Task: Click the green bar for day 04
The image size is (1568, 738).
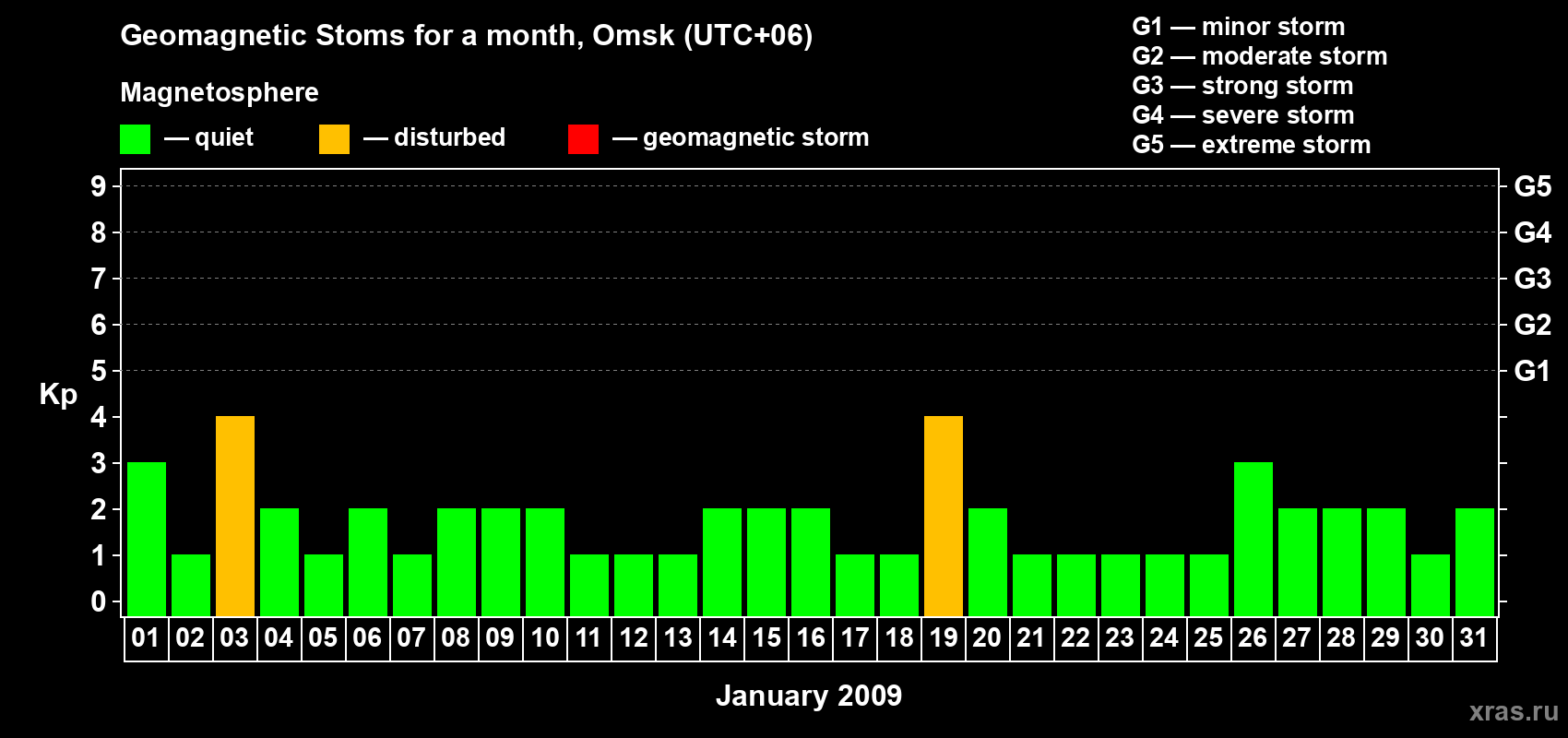Action: [x=279, y=563]
